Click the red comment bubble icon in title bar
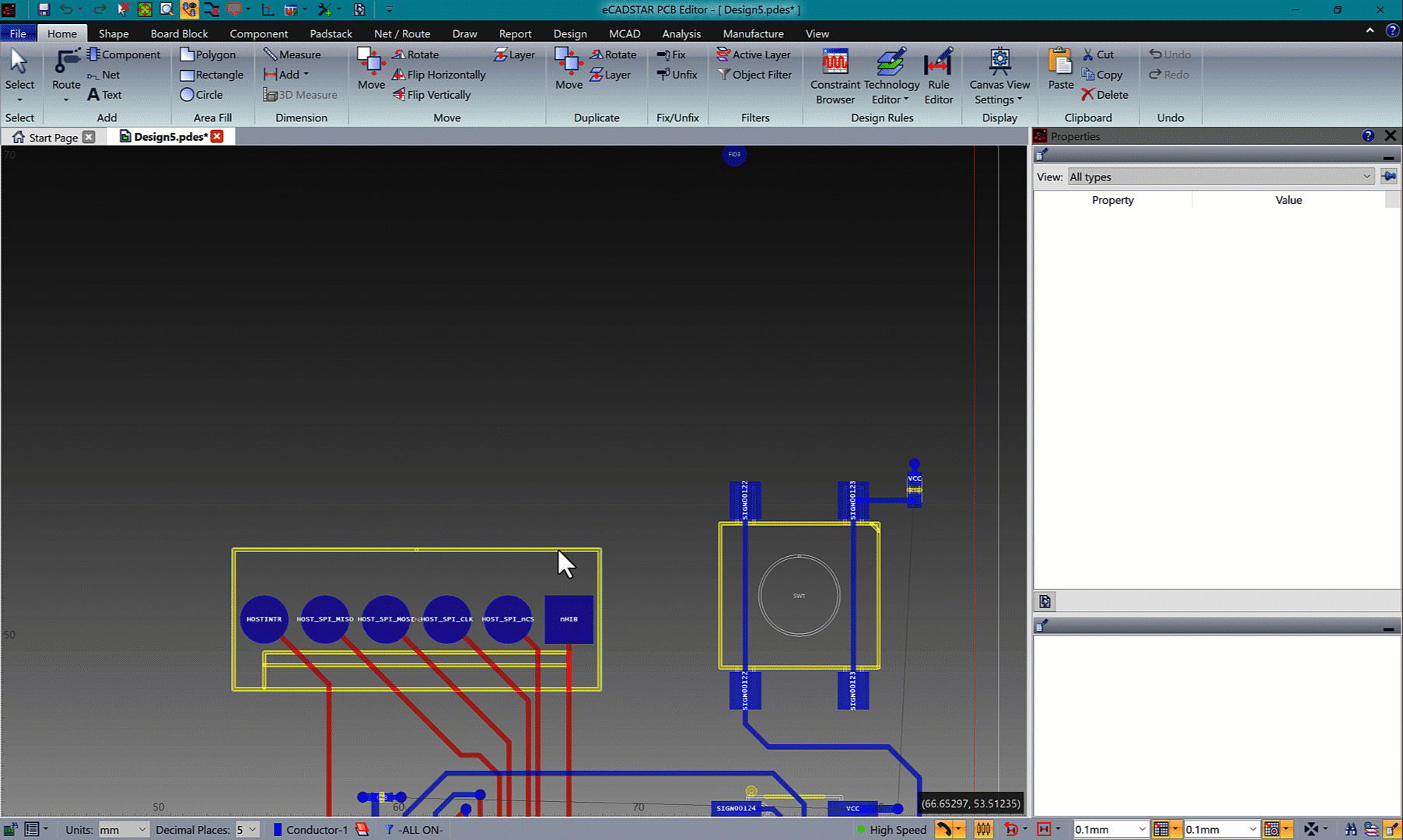The height and width of the screenshot is (840, 1403). pyautogui.click(x=233, y=9)
